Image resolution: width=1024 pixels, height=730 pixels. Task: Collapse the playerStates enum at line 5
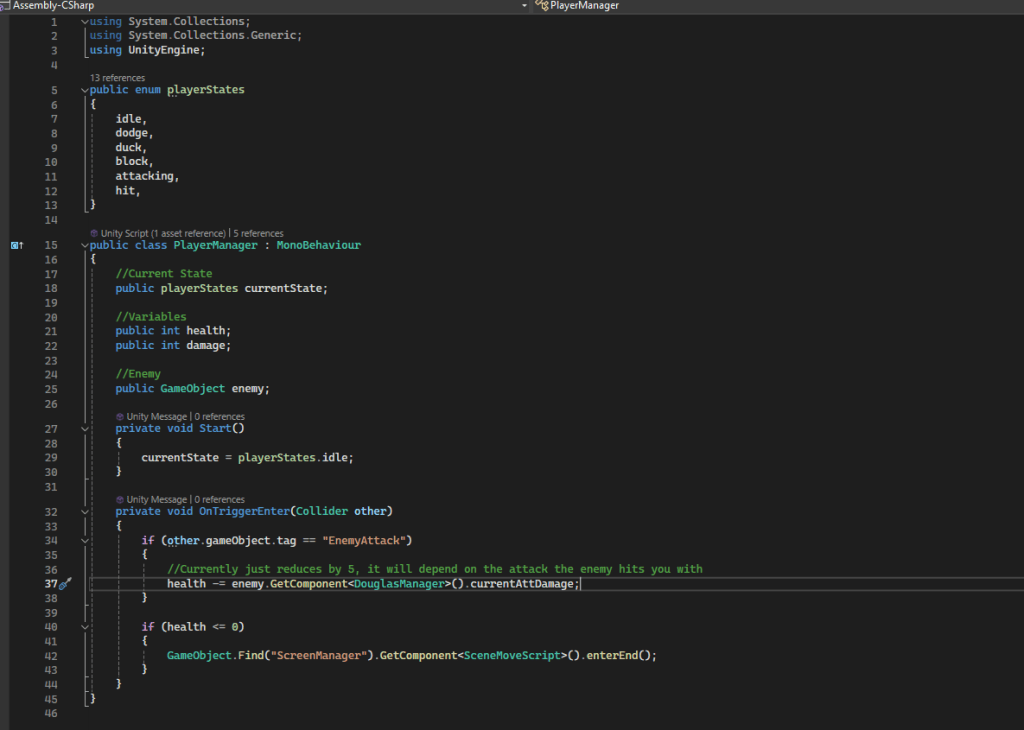[x=85, y=90]
